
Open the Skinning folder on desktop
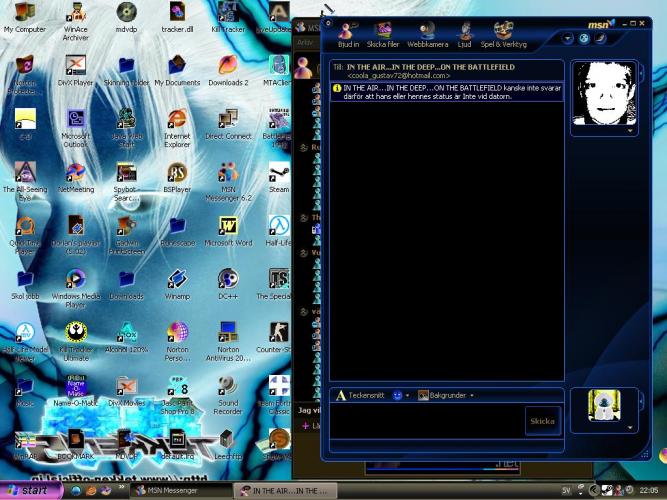126,71
